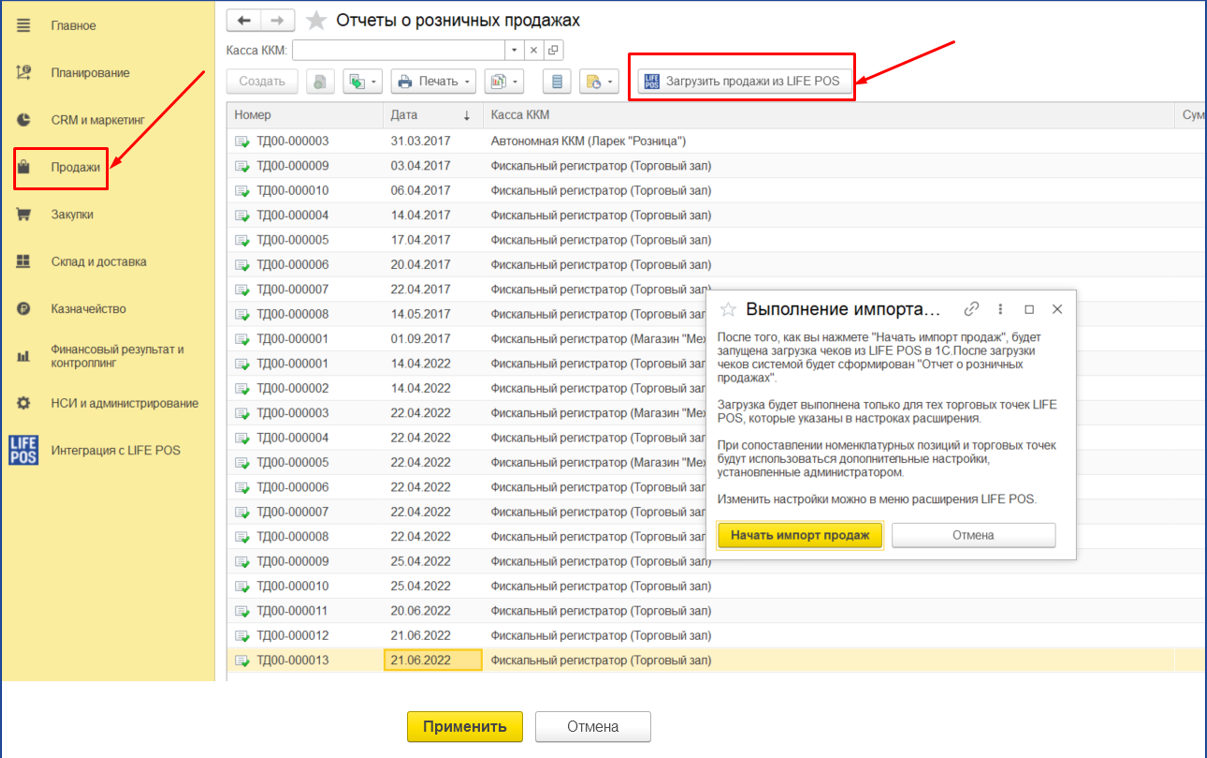This screenshot has width=1207, height=758.
Task: Expand the create-based-on dropdown after the post icon
Action: click(x=363, y=81)
